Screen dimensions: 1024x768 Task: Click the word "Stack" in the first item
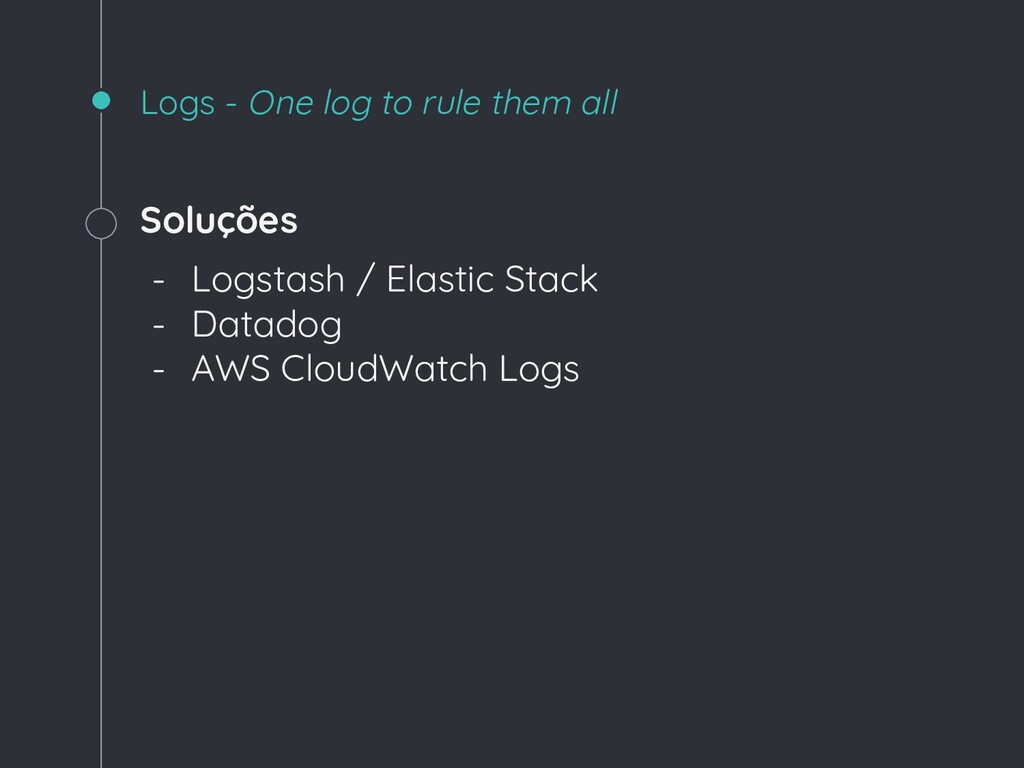coord(550,280)
